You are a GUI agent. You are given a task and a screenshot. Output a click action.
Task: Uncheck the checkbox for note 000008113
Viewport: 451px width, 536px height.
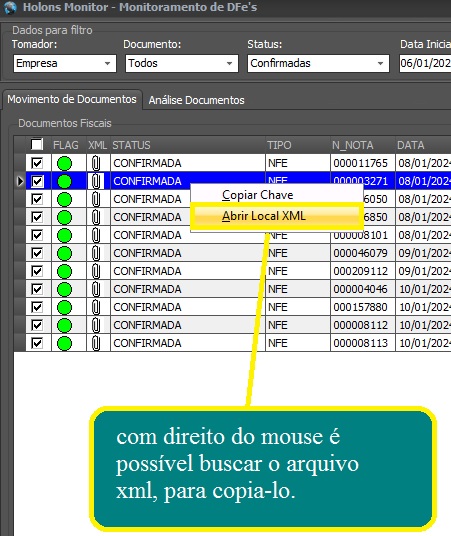point(37,343)
